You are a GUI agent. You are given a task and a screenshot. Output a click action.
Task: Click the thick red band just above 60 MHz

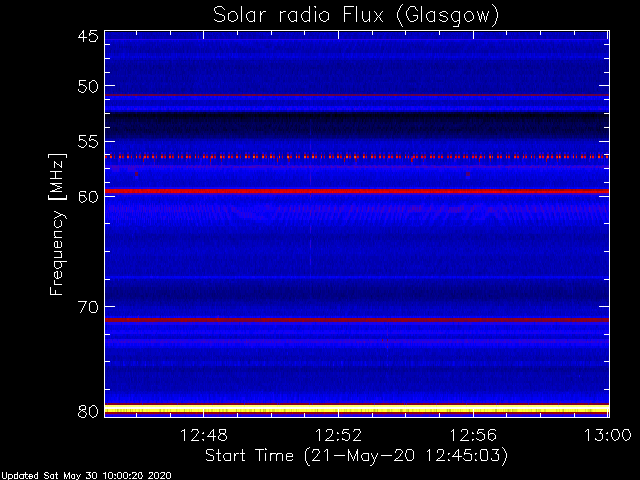[x=357, y=191]
